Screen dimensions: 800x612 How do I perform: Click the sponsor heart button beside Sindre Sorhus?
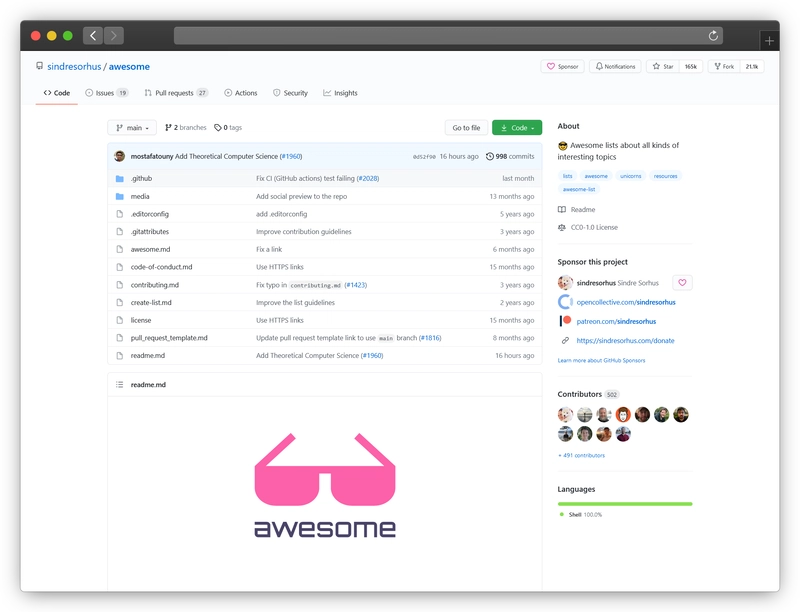[682, 282]
